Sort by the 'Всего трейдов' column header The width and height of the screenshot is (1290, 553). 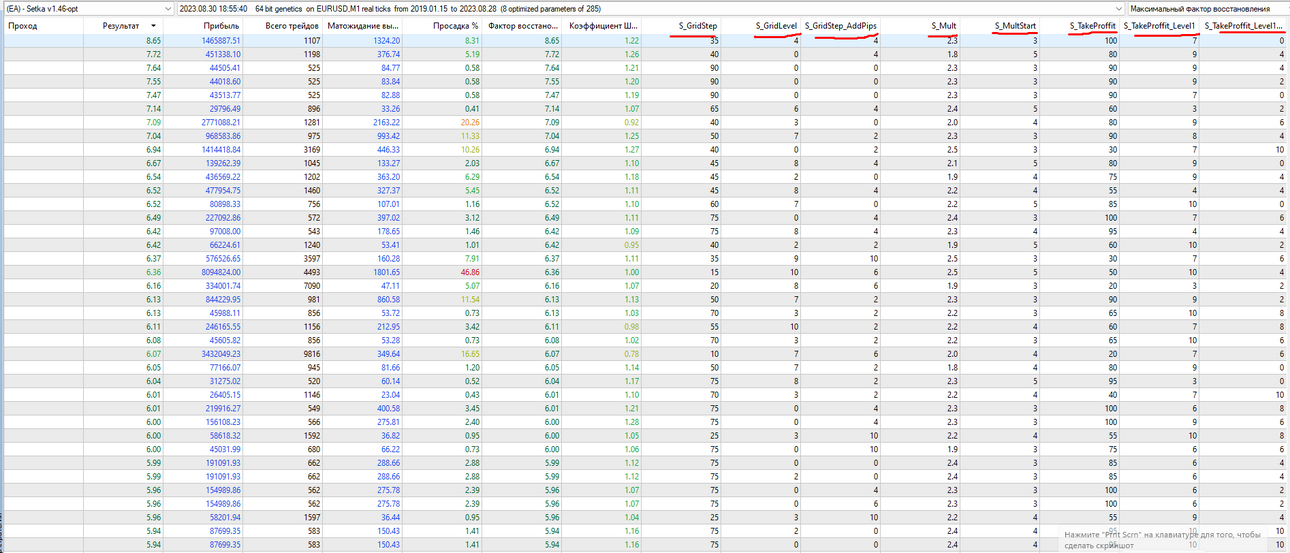pos(293,25)
